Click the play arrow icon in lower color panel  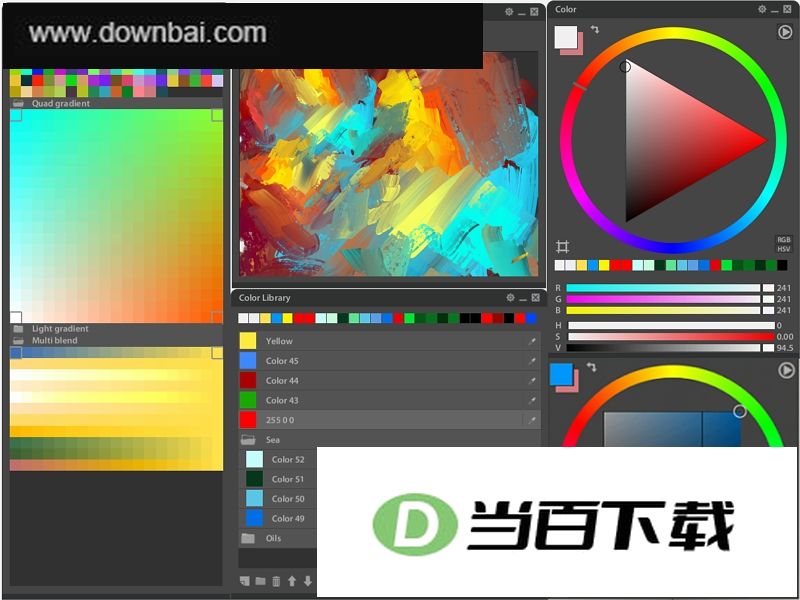click(x=786, y=370)
